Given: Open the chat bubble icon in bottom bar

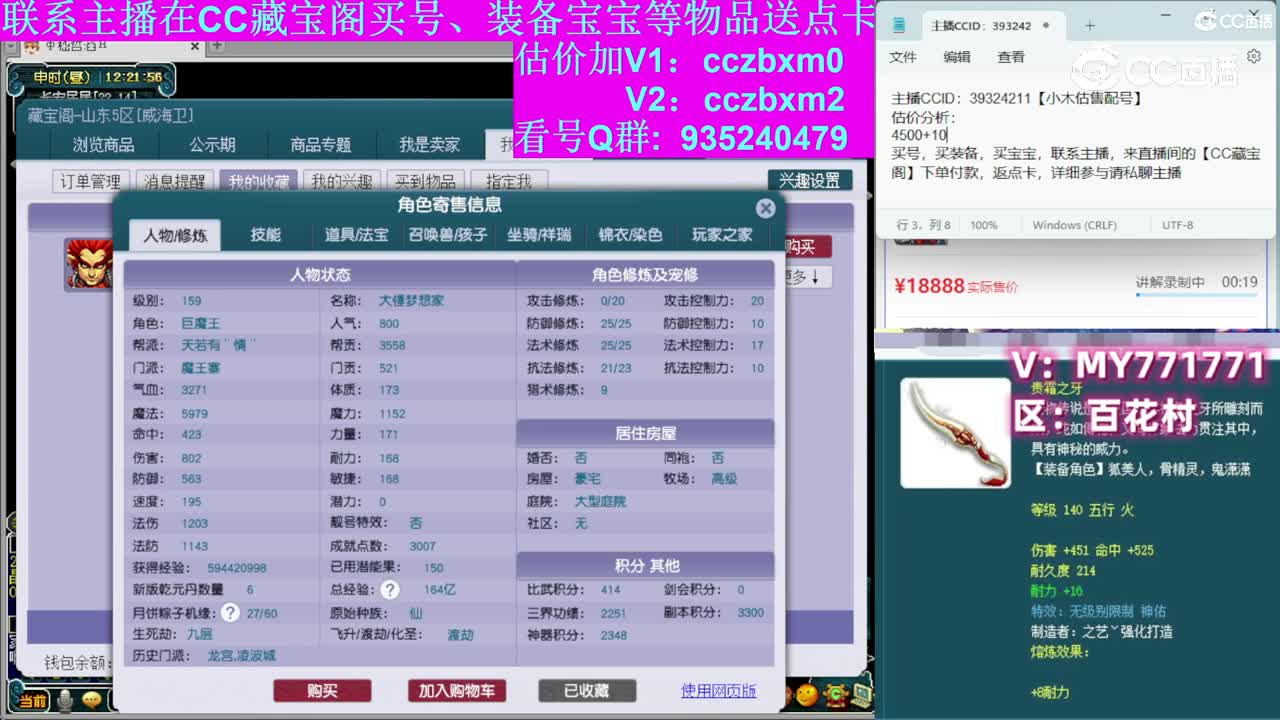Looking at the screenshot, I should [92, 701].
